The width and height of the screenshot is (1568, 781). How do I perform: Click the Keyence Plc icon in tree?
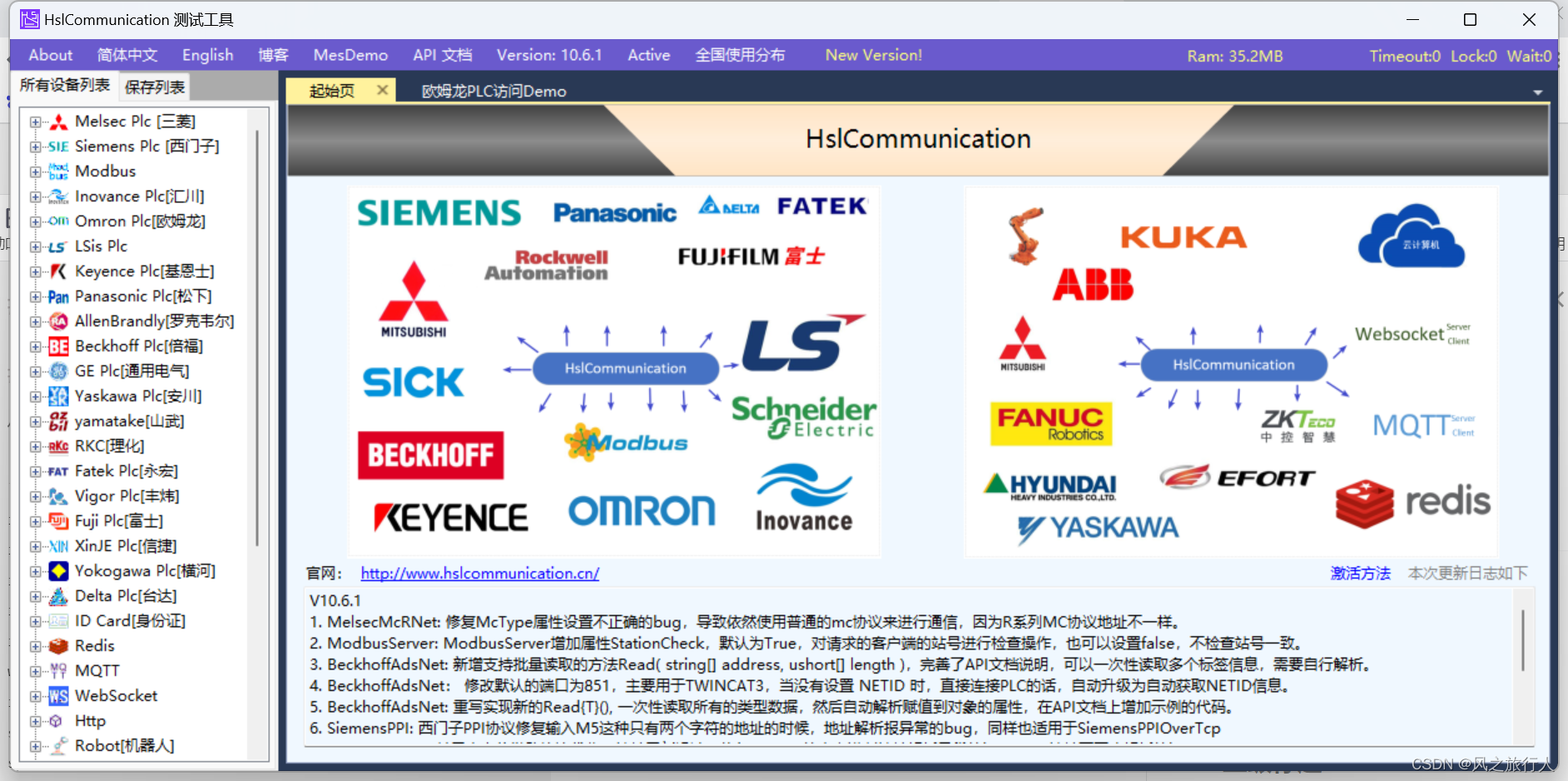[x=58, y=271]
